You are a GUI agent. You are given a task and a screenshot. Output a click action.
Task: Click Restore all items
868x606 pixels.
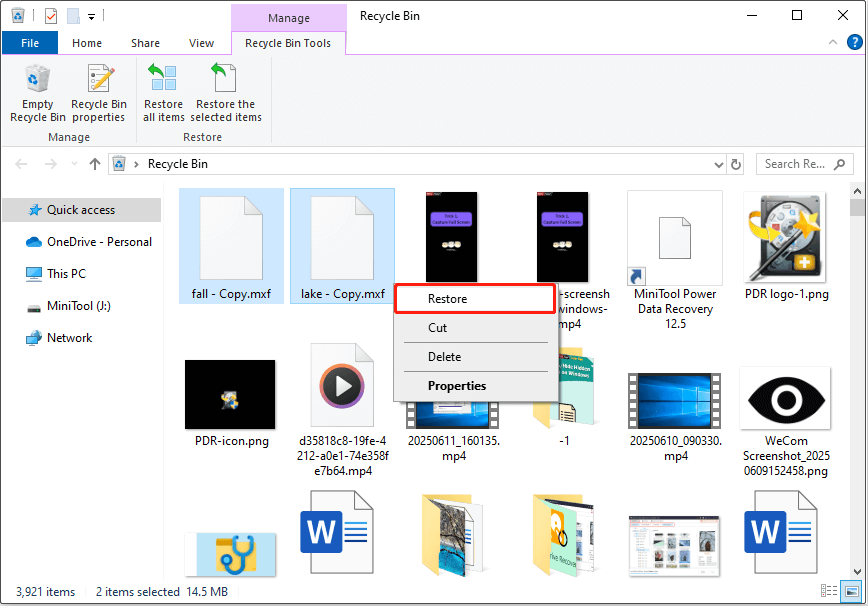163,94
